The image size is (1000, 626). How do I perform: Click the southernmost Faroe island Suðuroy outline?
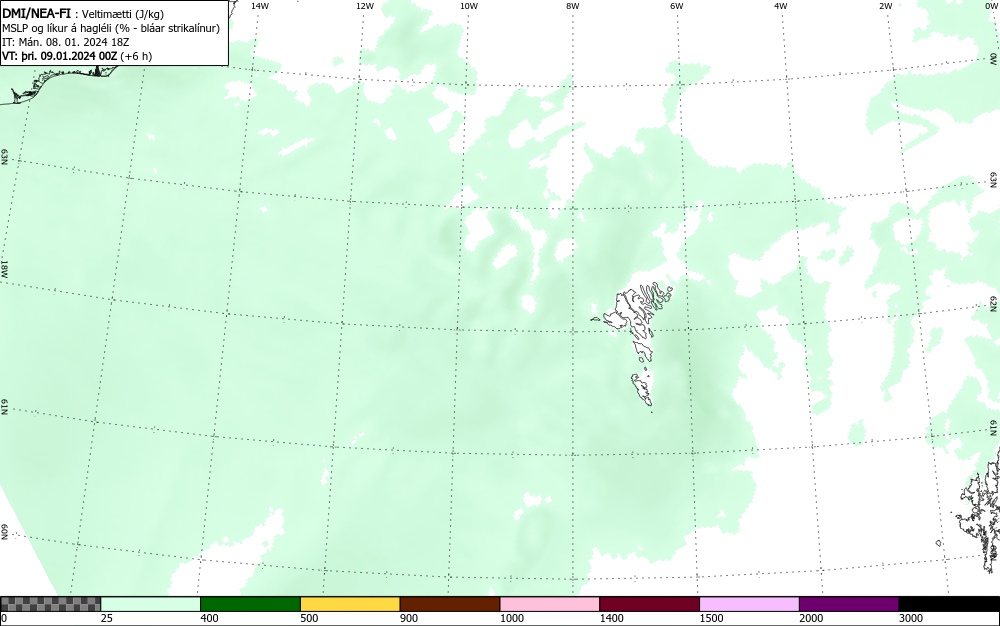pyautogui.click(x=642, y=389)
